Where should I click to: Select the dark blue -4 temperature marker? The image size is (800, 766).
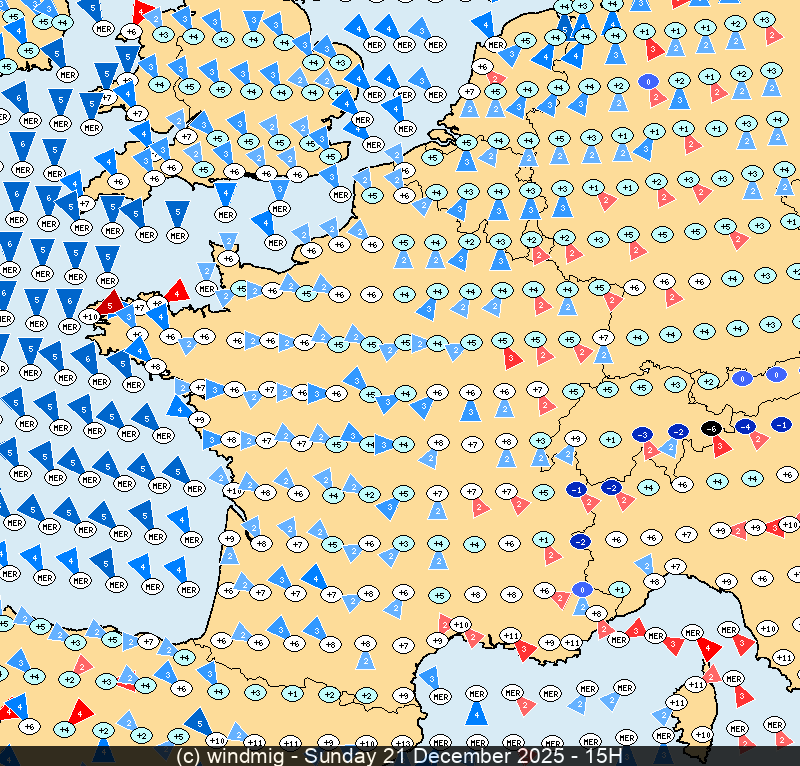coord(745,426)
